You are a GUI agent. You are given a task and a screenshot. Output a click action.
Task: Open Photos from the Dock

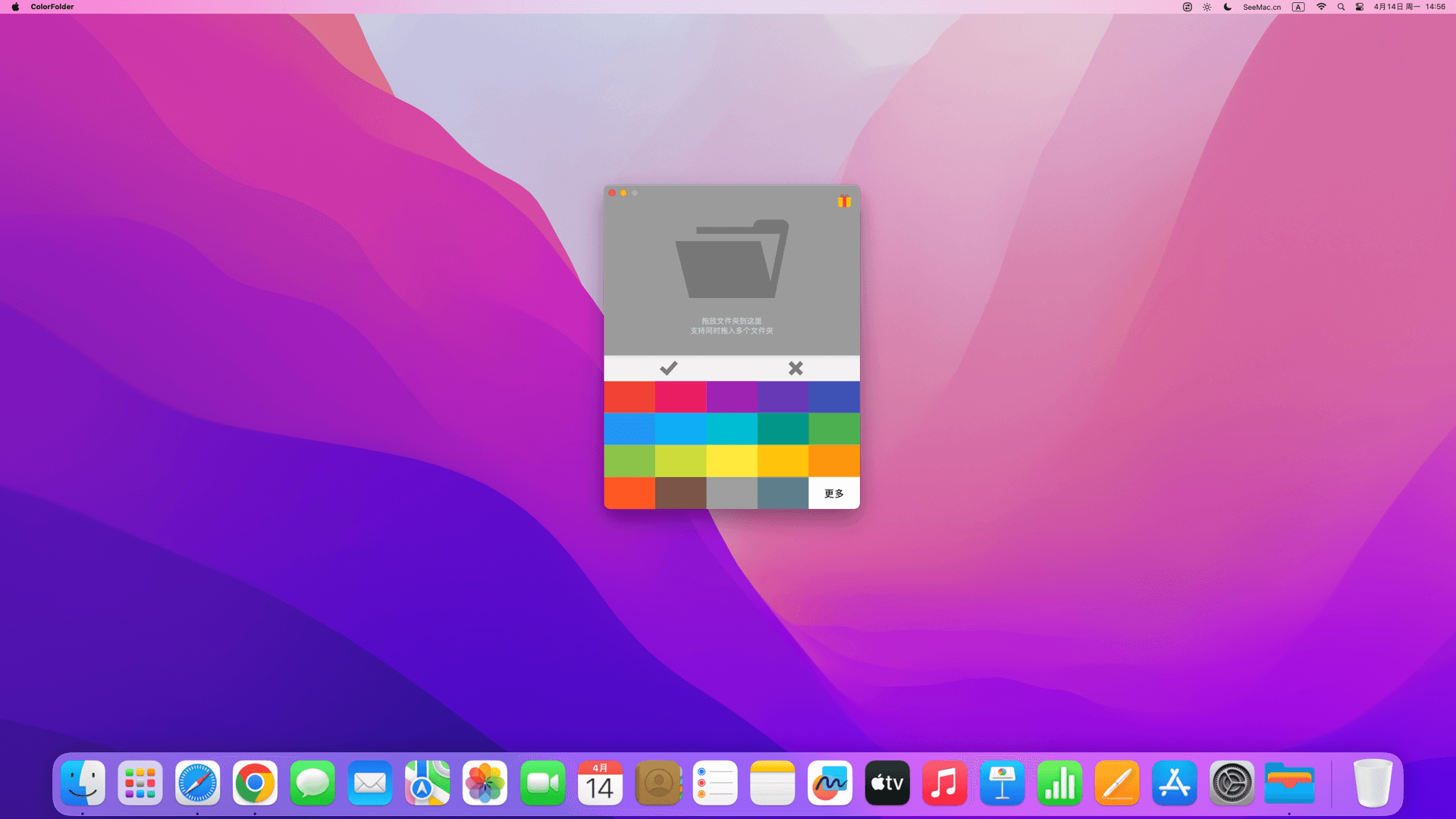tap(485, 783)
